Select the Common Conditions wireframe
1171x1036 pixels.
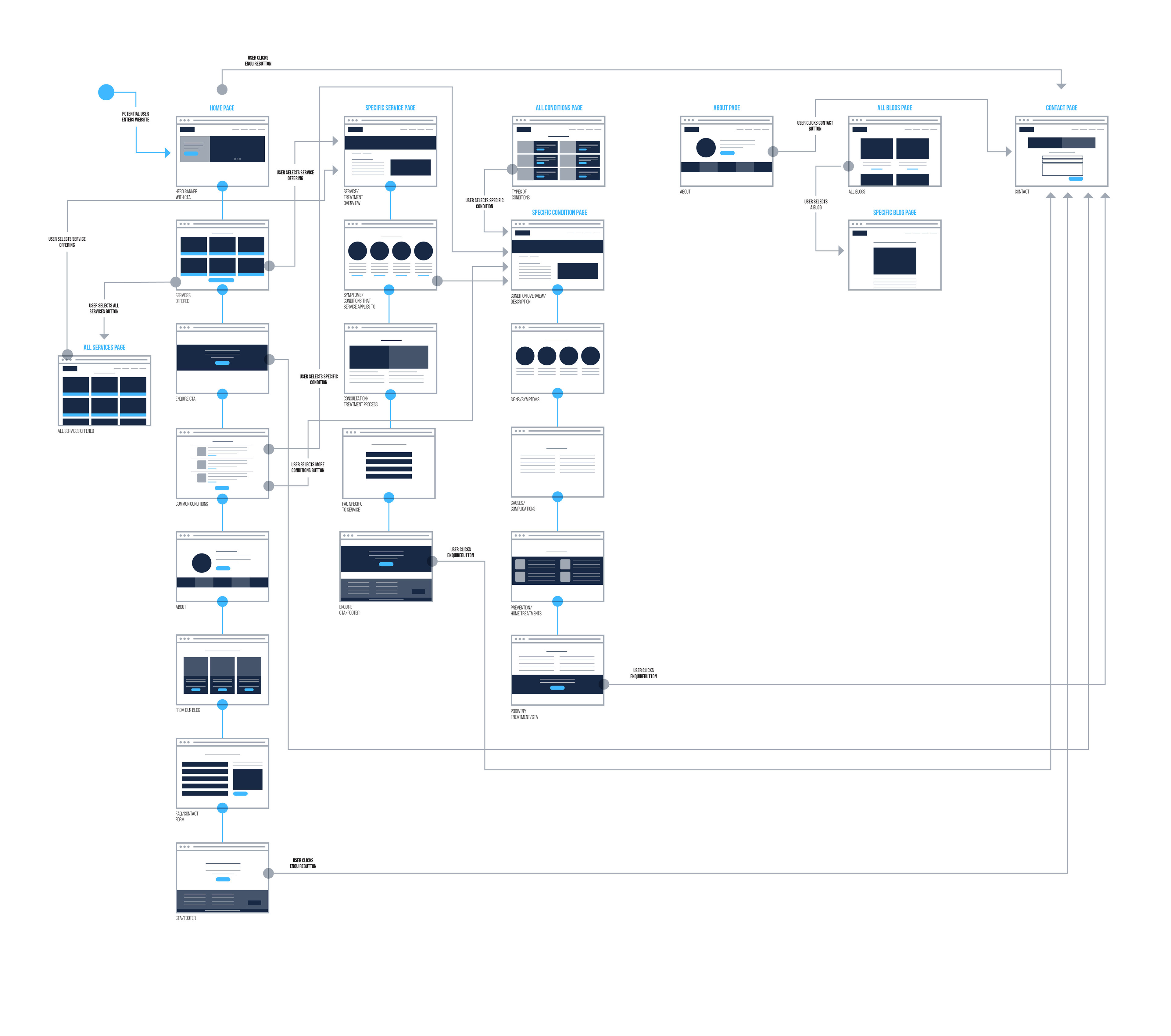coord(222,464)
